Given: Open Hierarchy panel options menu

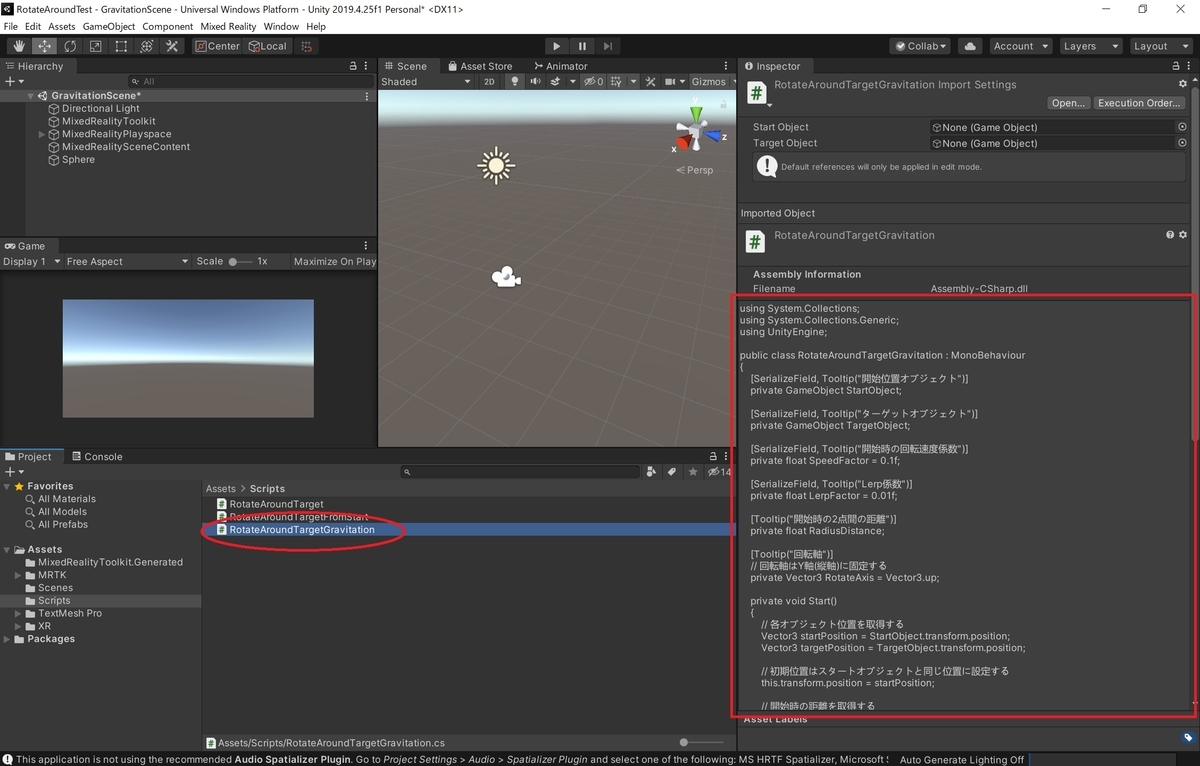Looking at the screenshot, I should (366, 66).
